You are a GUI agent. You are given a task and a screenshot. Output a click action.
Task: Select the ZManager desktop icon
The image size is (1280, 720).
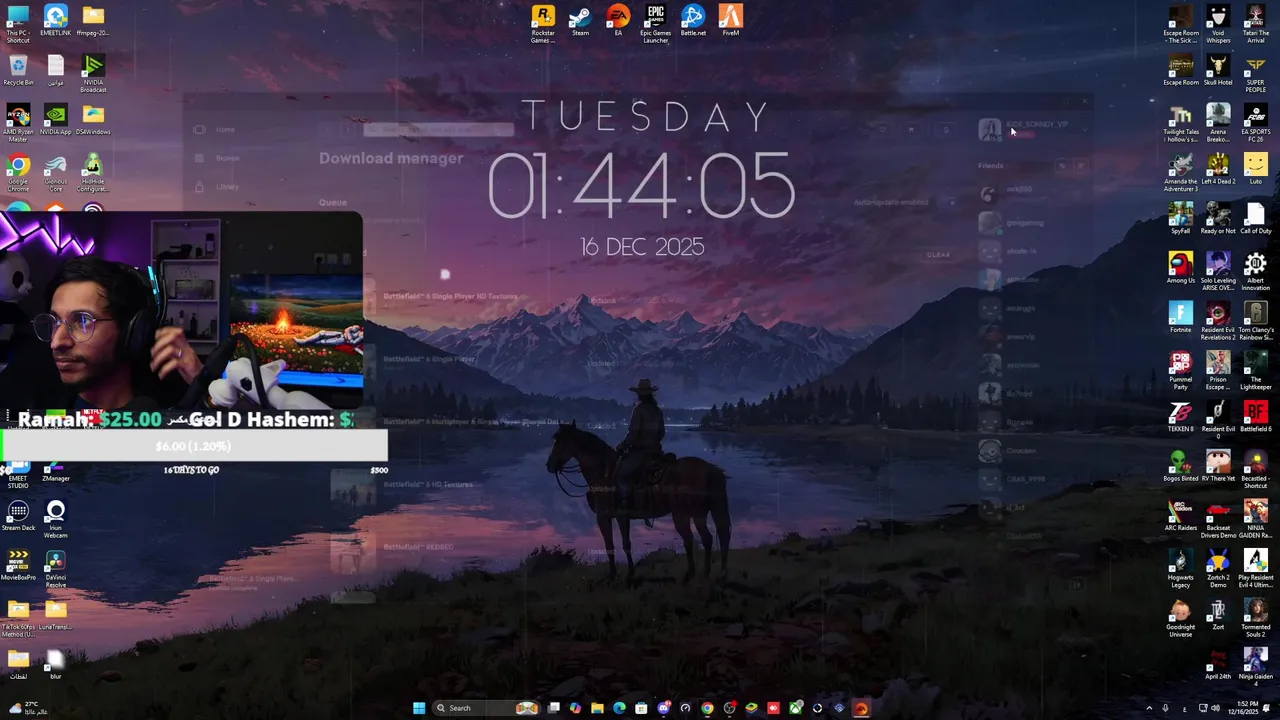(55, 472)
